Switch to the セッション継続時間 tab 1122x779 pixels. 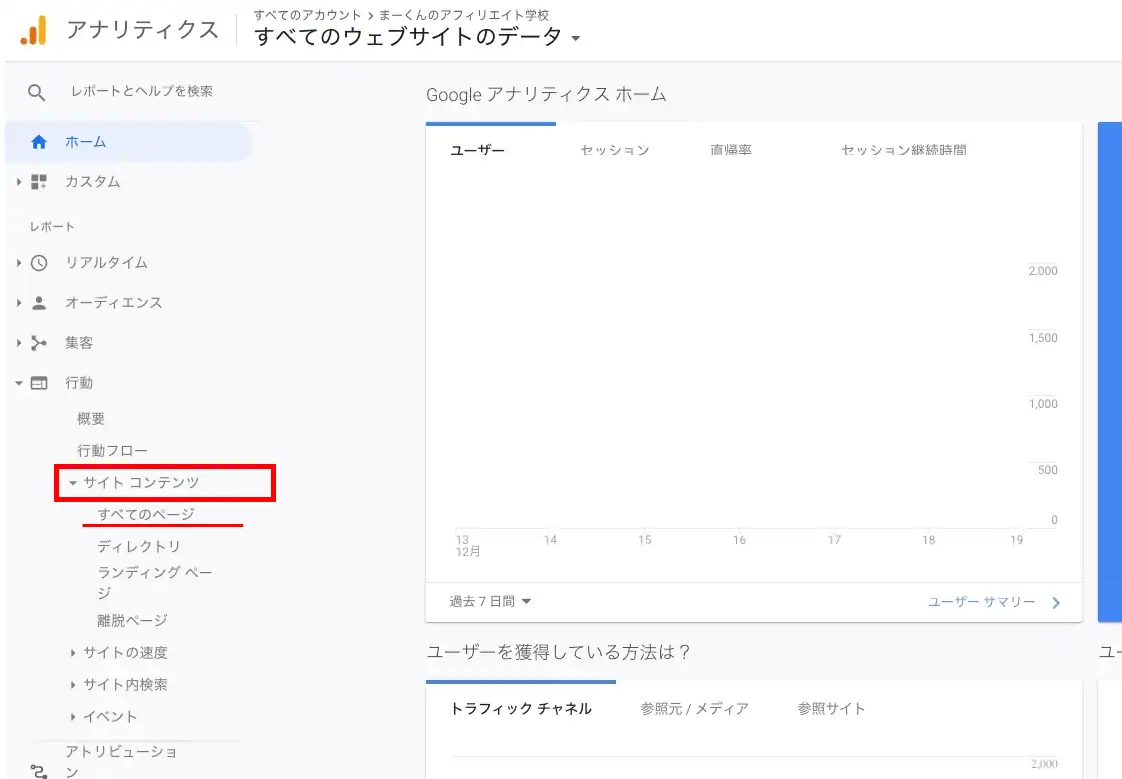coord(904,150)
